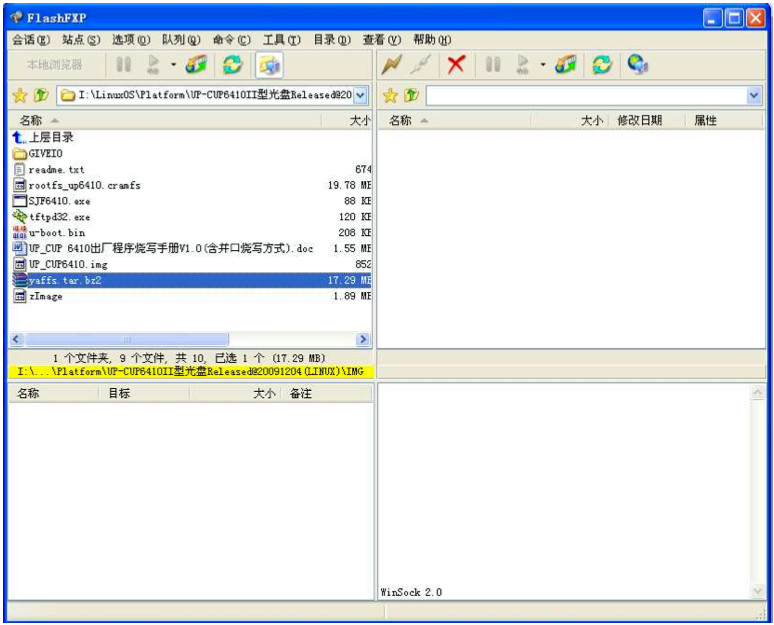Click the log pane scroll up arrow

pyautogui.click(x=757, y=393)
